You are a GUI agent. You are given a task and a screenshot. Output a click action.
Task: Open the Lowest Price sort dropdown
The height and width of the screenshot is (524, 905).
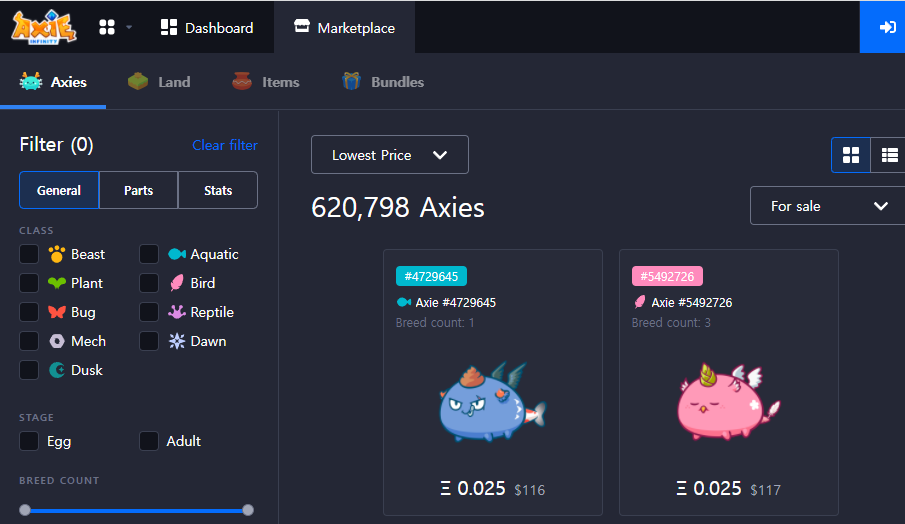[x=390, y=155]
